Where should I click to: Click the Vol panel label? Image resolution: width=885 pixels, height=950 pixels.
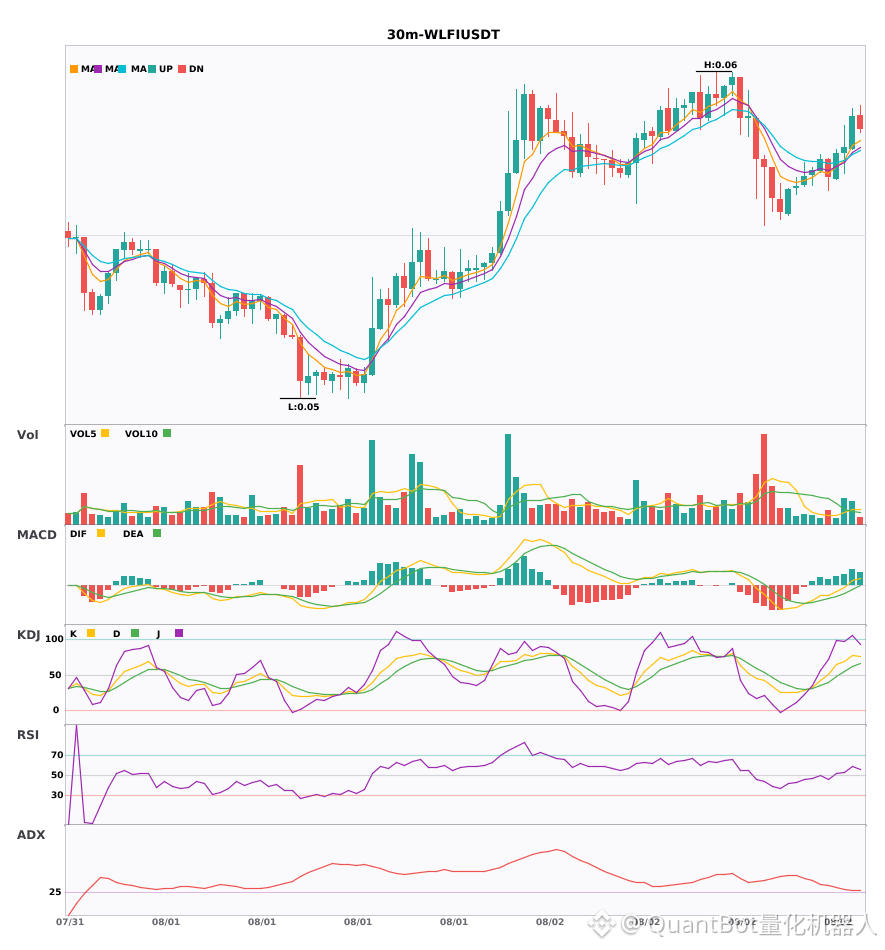[27, 435]
